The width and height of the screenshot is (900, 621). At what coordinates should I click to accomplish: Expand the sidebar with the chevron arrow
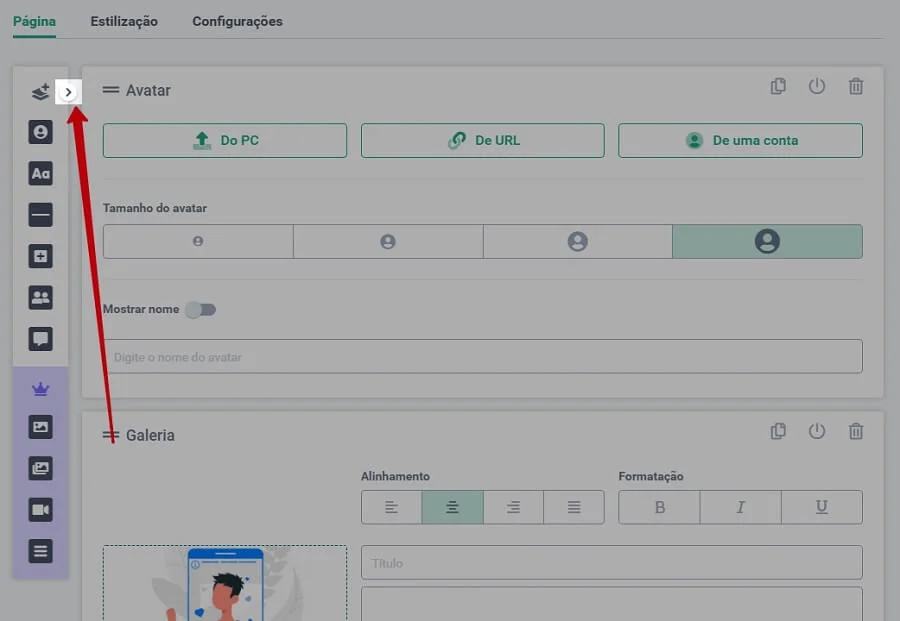pyautogui.click(x=68, y=91)
